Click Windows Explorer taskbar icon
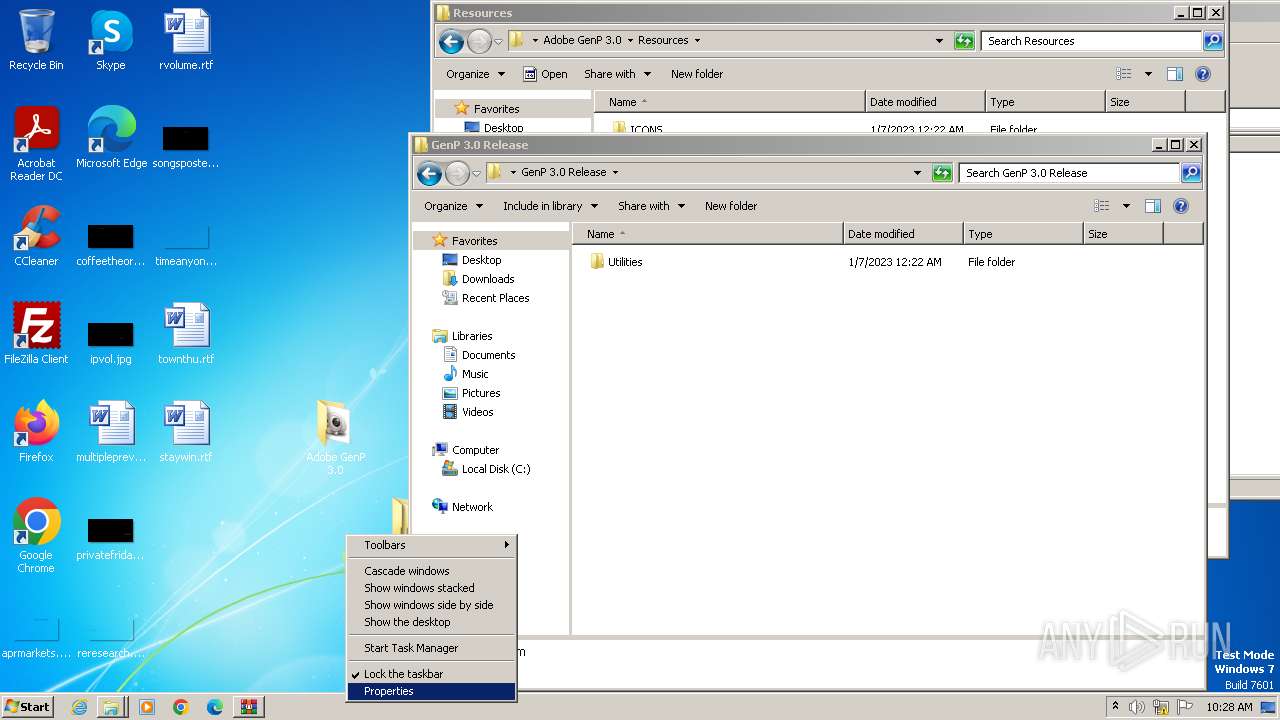 (111, 707)
